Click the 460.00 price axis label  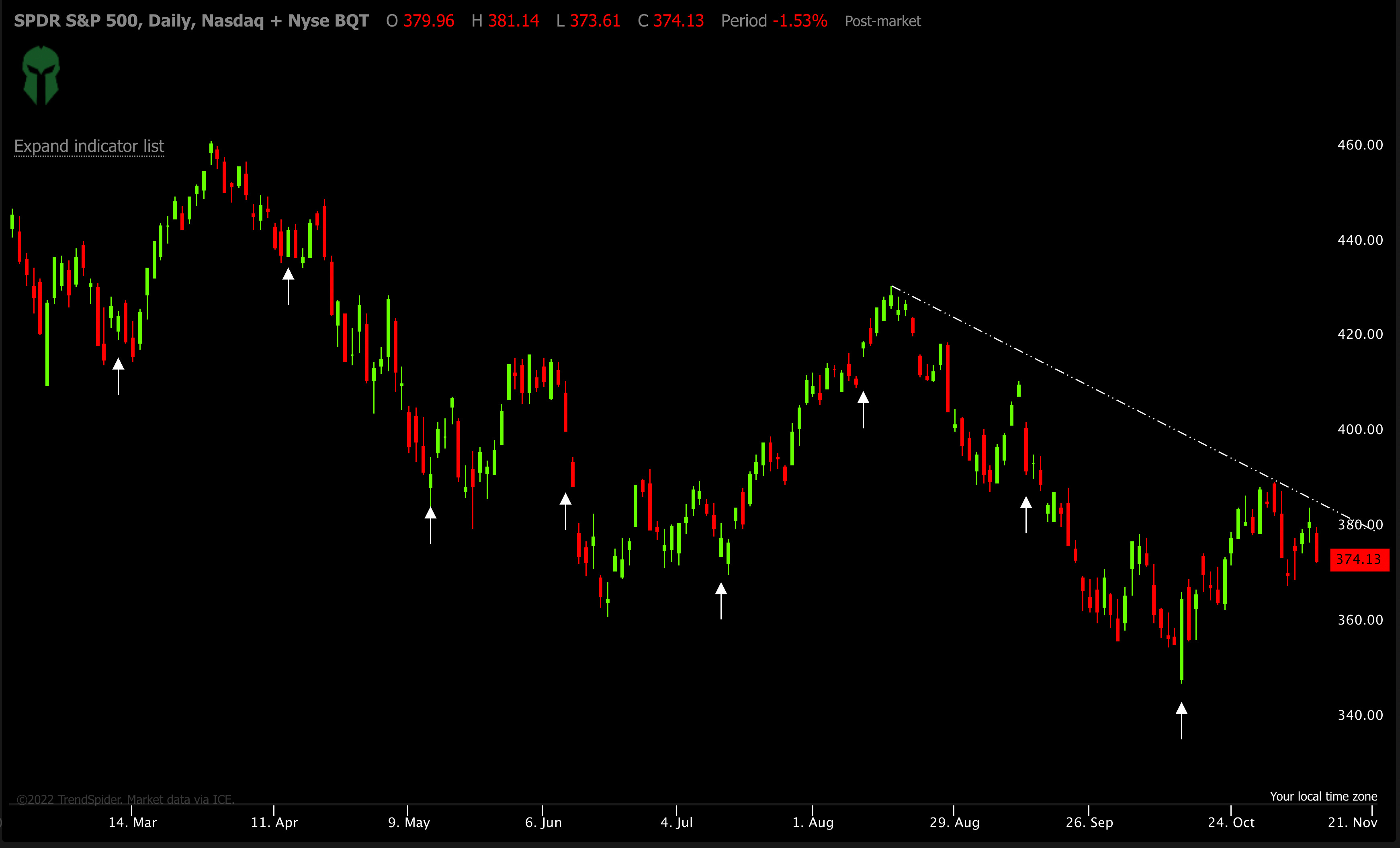pos(1360,145)
